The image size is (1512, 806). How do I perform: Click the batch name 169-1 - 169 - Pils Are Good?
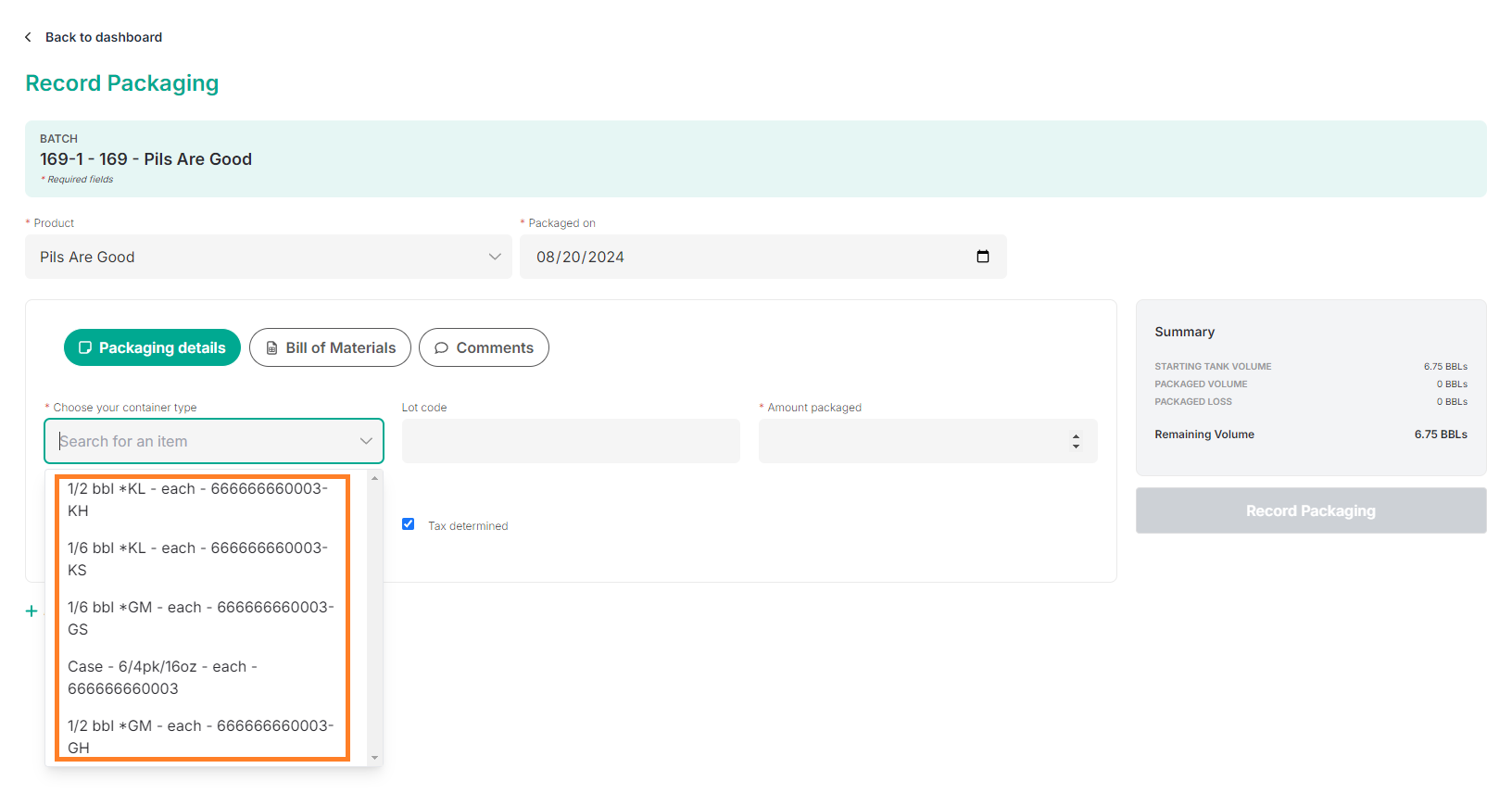click(x=145, y=159)
